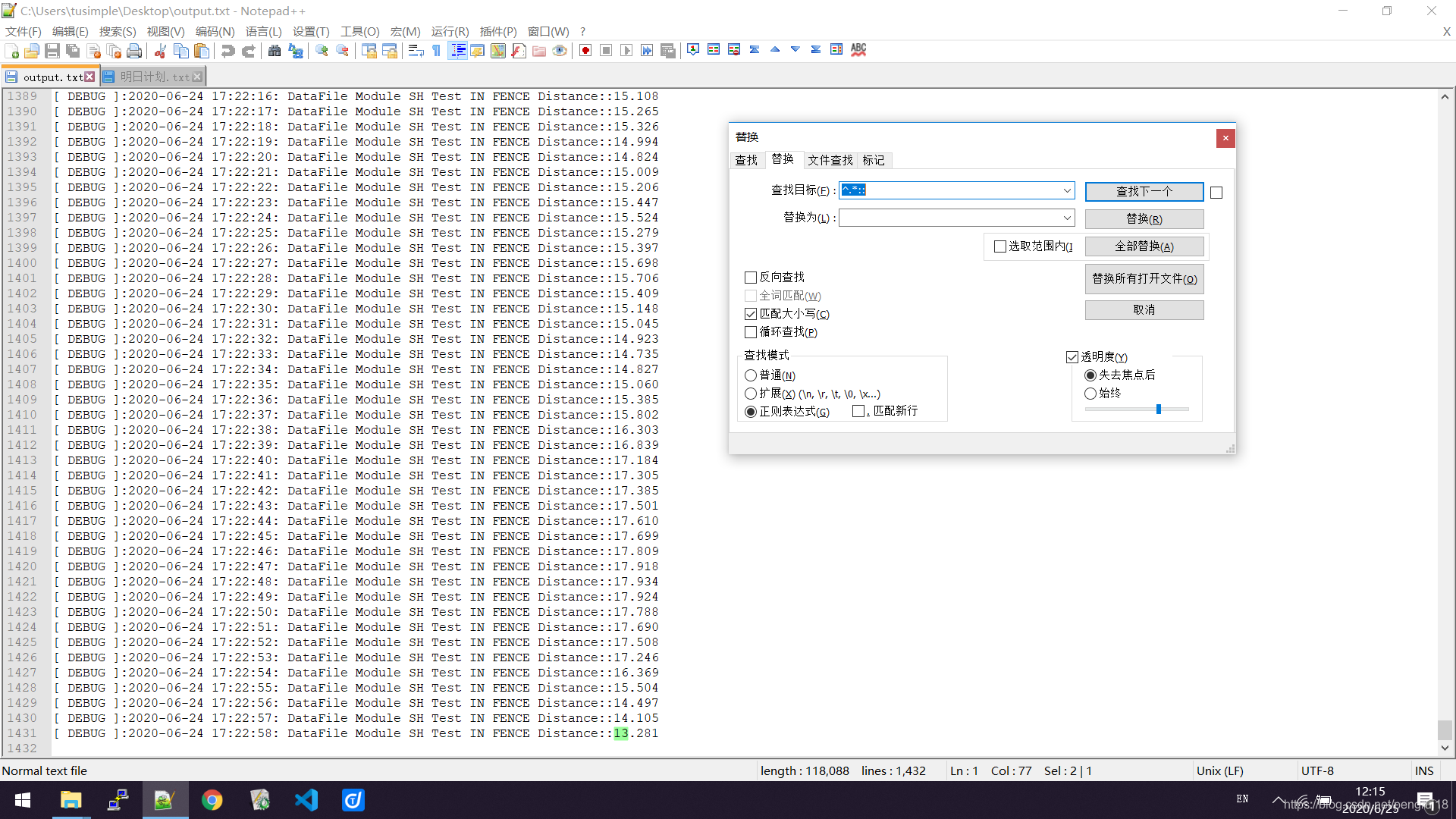This screenshot has width=1456, height=819.
Task: Expand the 查找目标 history dropdown
Action: [x=1067, y=190]
